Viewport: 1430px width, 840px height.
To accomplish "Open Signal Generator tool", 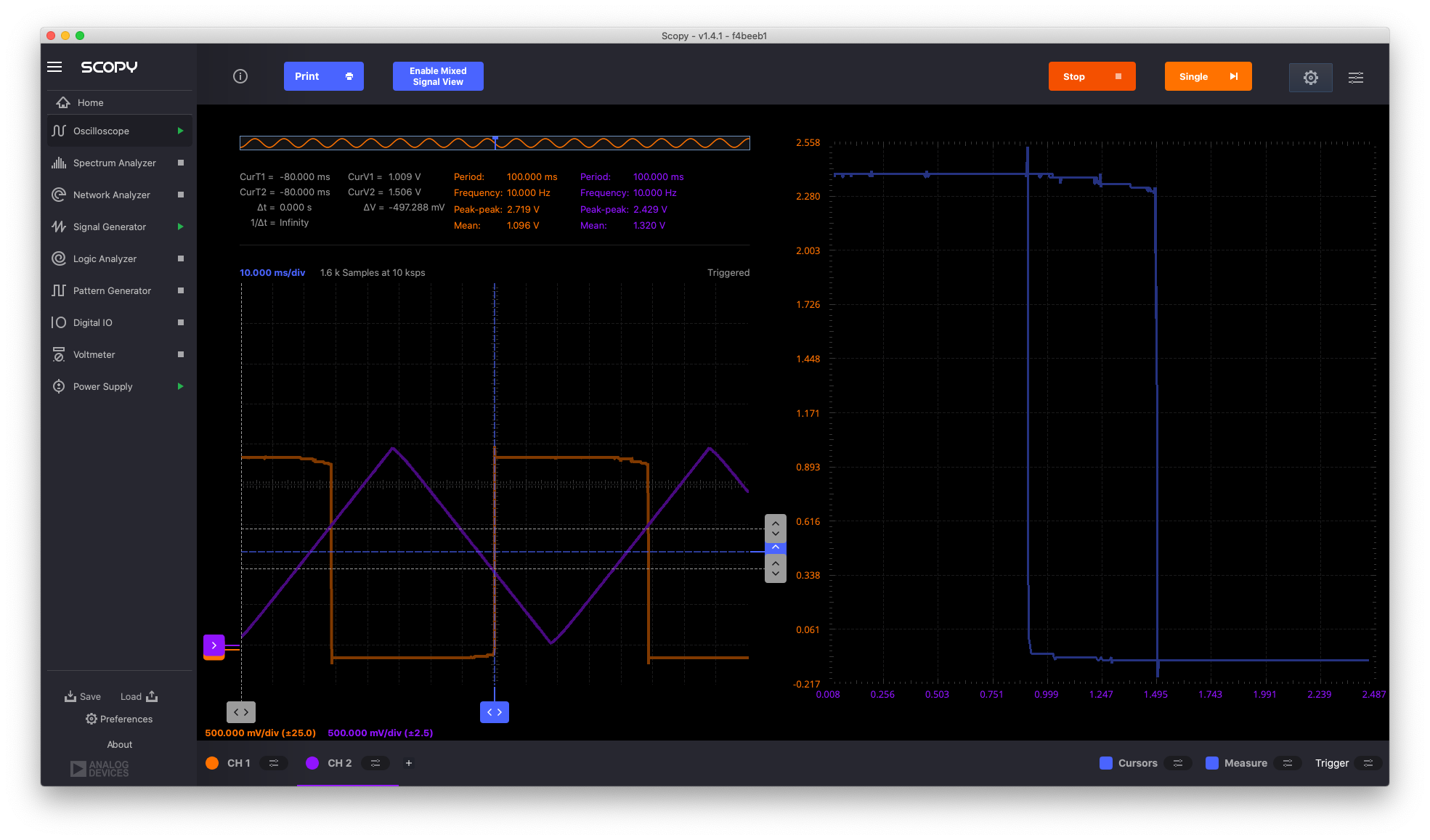I will [119, 227].
